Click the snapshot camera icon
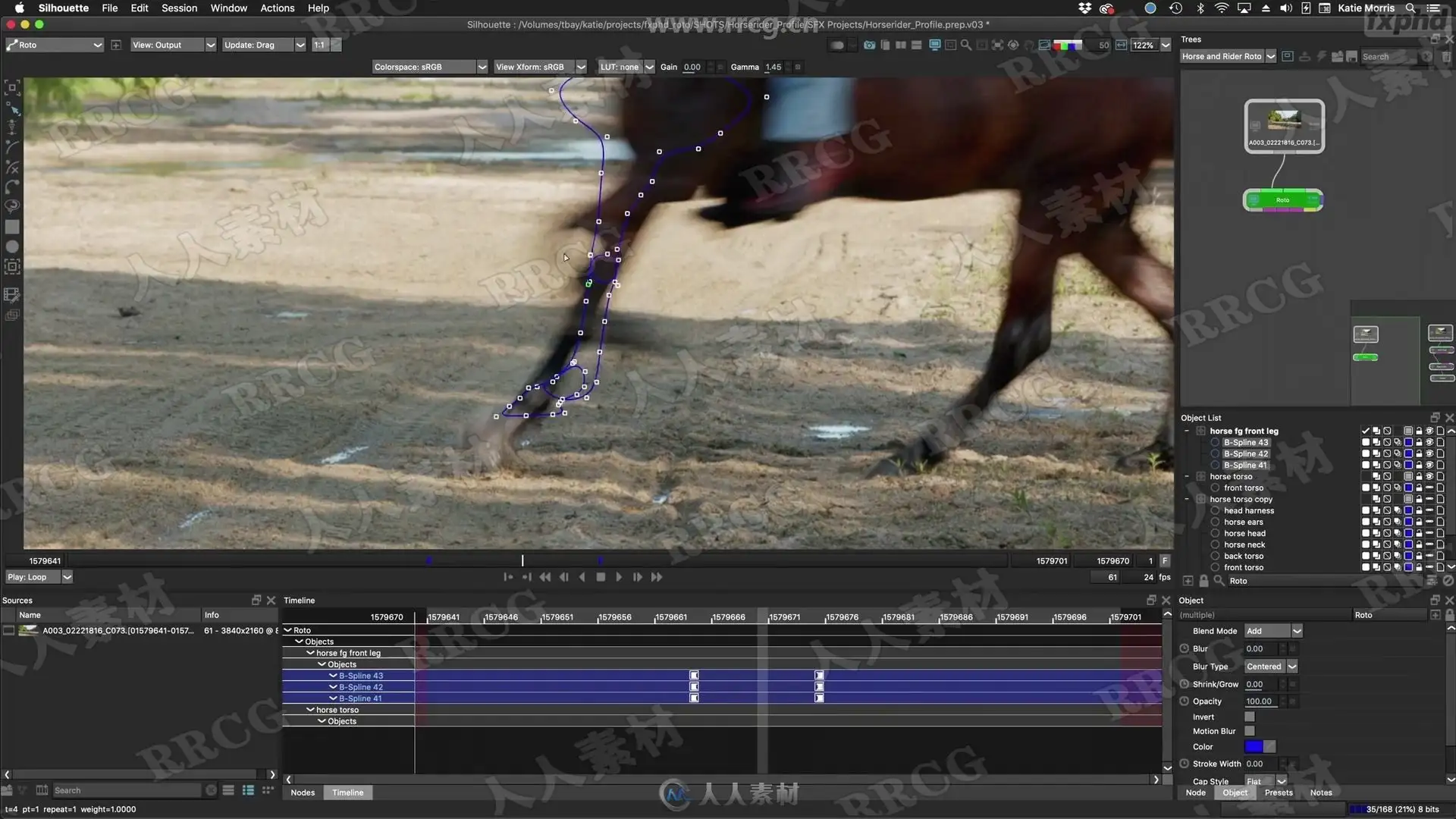The height and width of the screenshot is (819, 1456). 869,45
